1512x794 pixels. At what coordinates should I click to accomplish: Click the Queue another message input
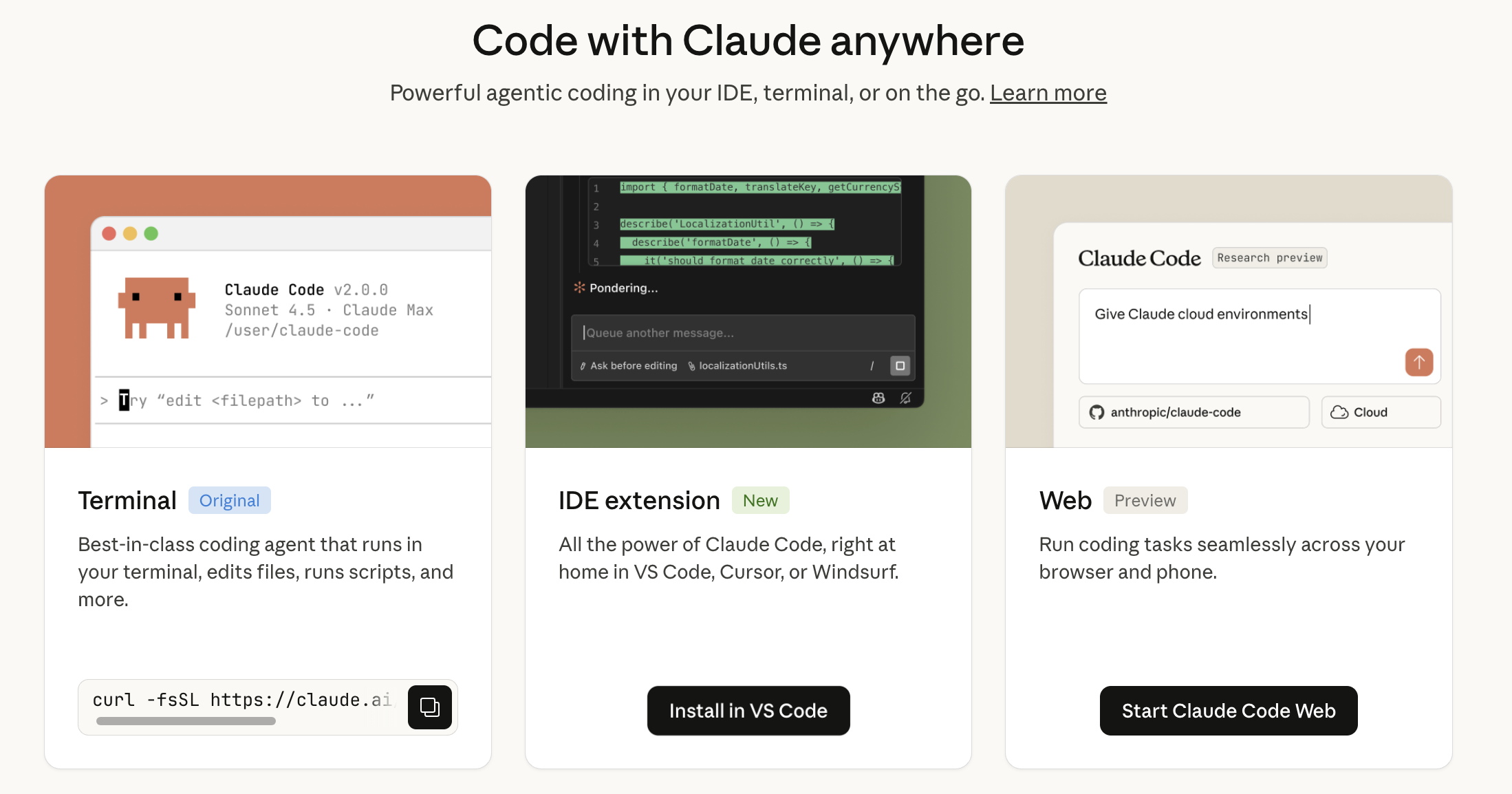click(743, 333)
